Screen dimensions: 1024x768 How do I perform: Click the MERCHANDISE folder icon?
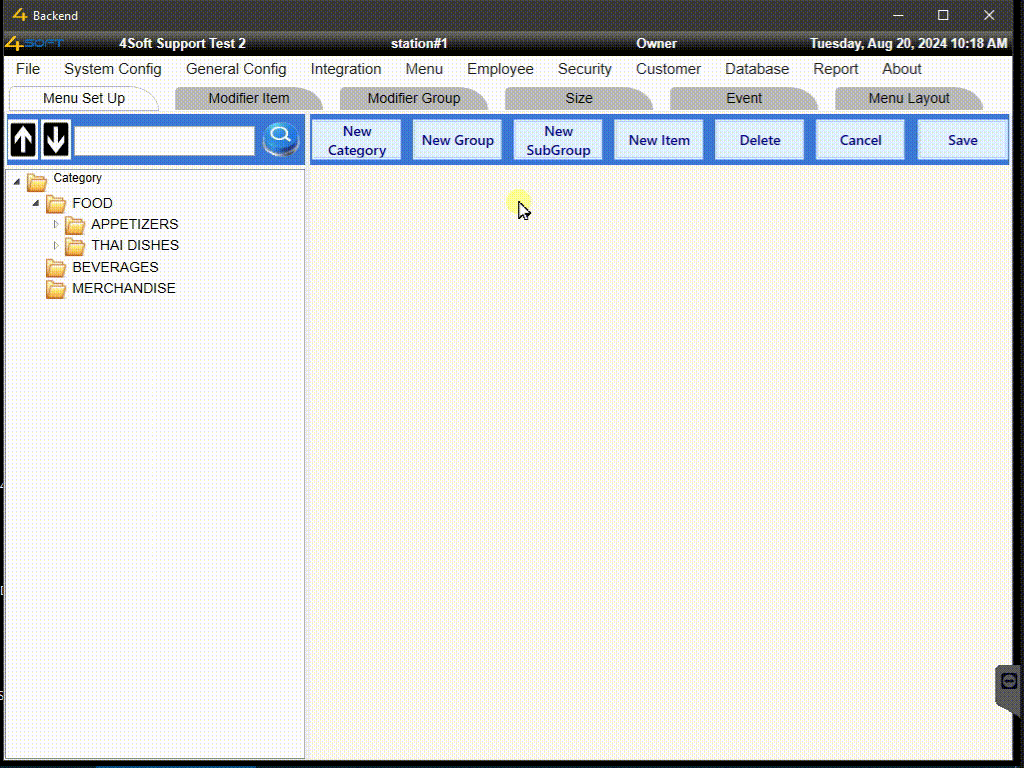tap(56, 289)
